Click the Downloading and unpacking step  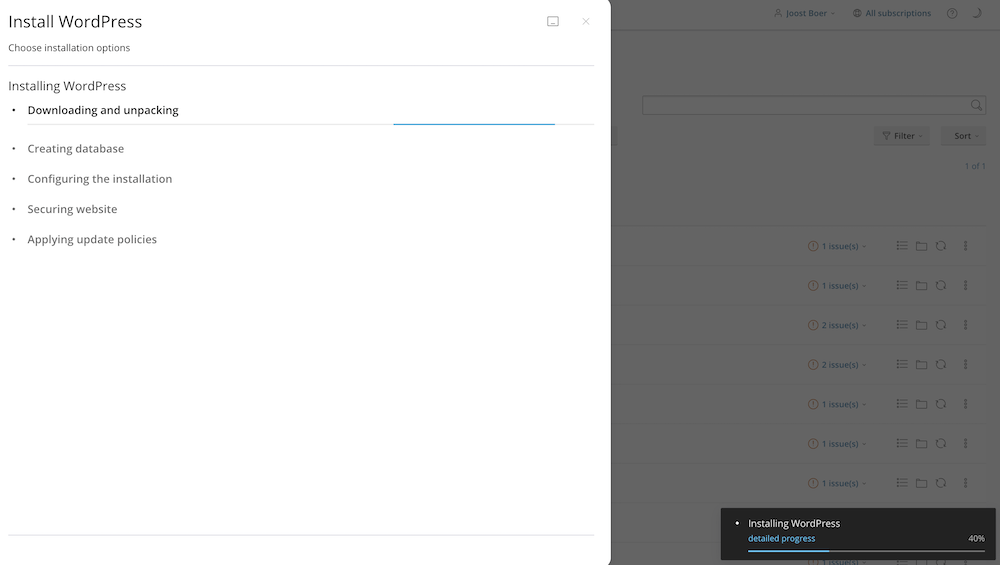pyautogui.click(x=103, y=111)
